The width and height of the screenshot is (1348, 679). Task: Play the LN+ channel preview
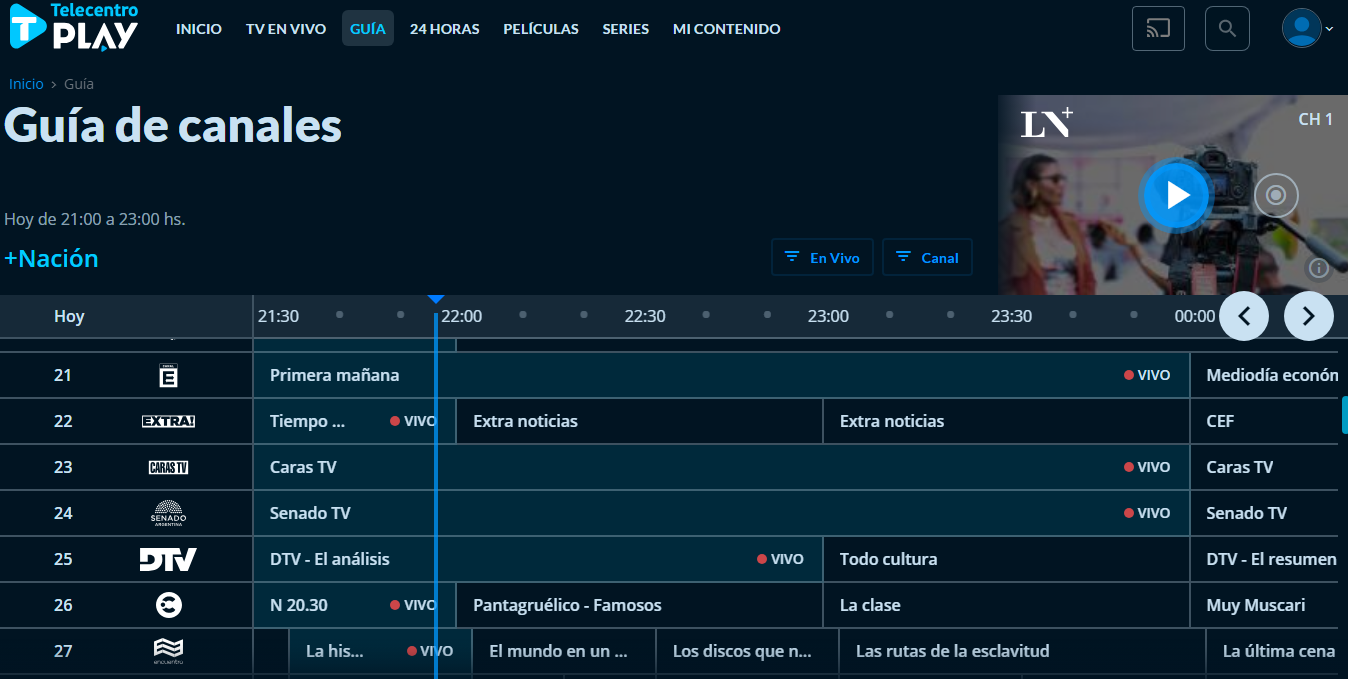pos(1178,195)
